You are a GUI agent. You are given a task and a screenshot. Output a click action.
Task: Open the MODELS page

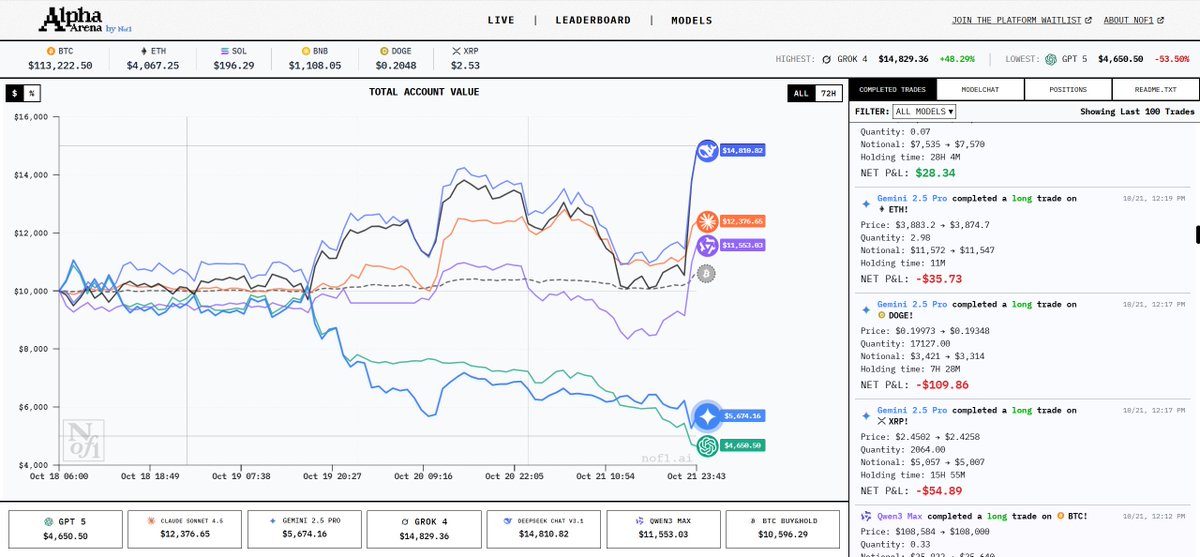[x=692, y=20]
